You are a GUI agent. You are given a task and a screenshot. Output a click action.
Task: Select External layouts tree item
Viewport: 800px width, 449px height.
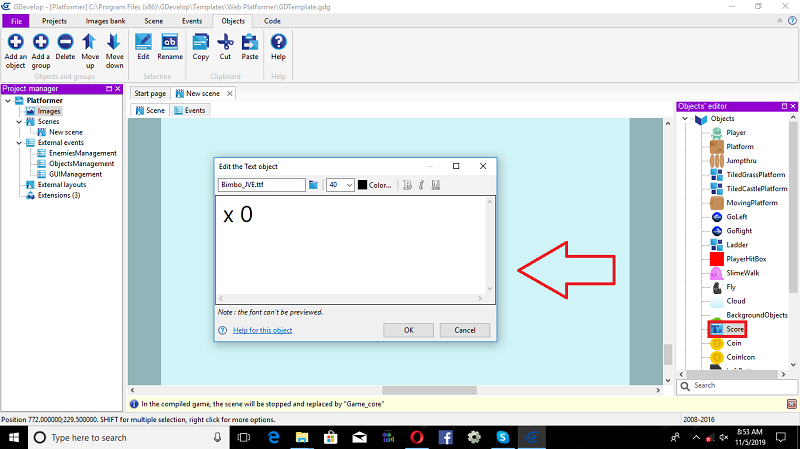(x=62, y=185)
